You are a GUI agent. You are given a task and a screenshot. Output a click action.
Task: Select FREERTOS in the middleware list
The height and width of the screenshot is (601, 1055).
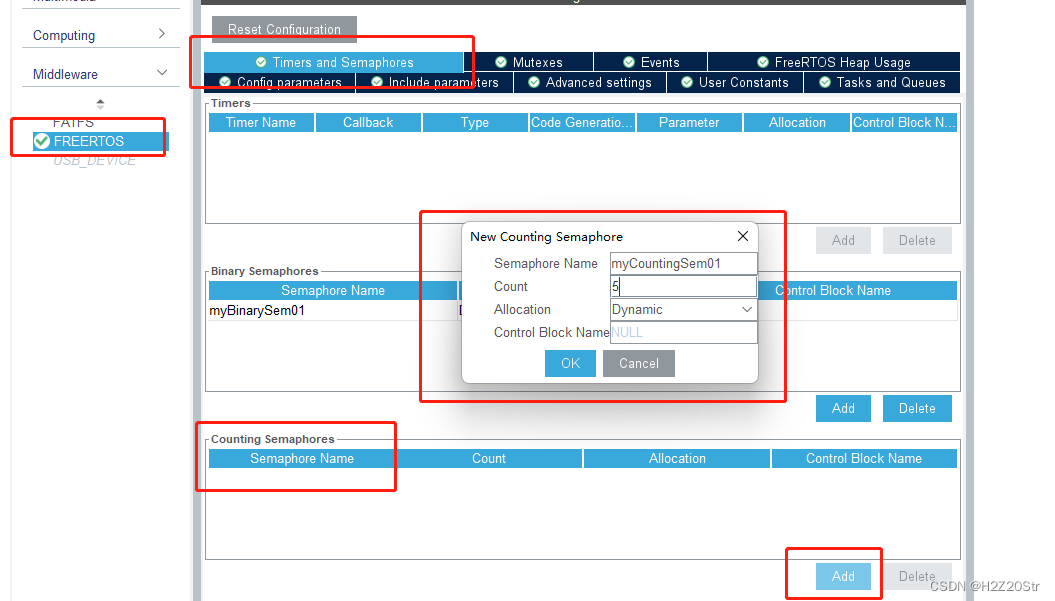100,141
